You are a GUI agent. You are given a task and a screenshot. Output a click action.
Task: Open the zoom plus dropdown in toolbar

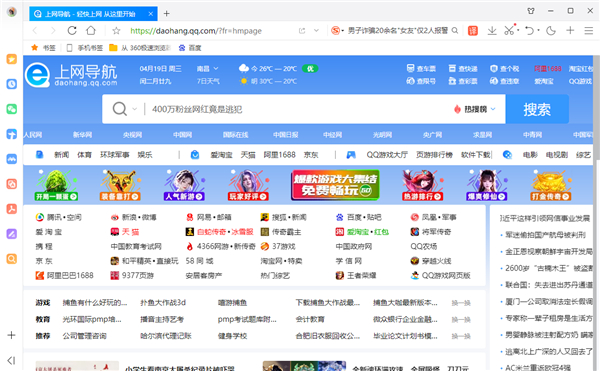570,31
